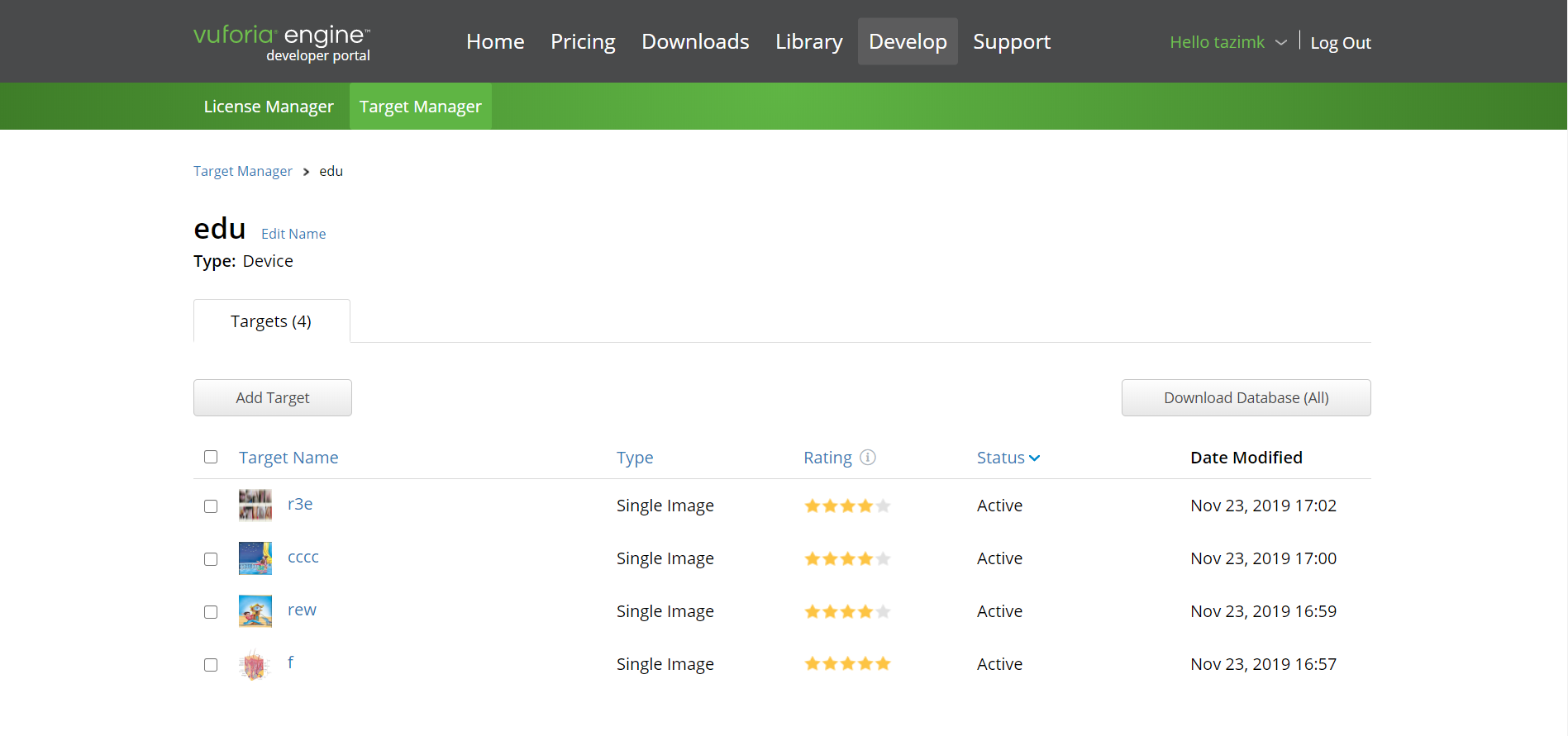Screen dimensions: 1568x736
Task: Click the rew target thumbnail
Action: (x=255, y=610)
